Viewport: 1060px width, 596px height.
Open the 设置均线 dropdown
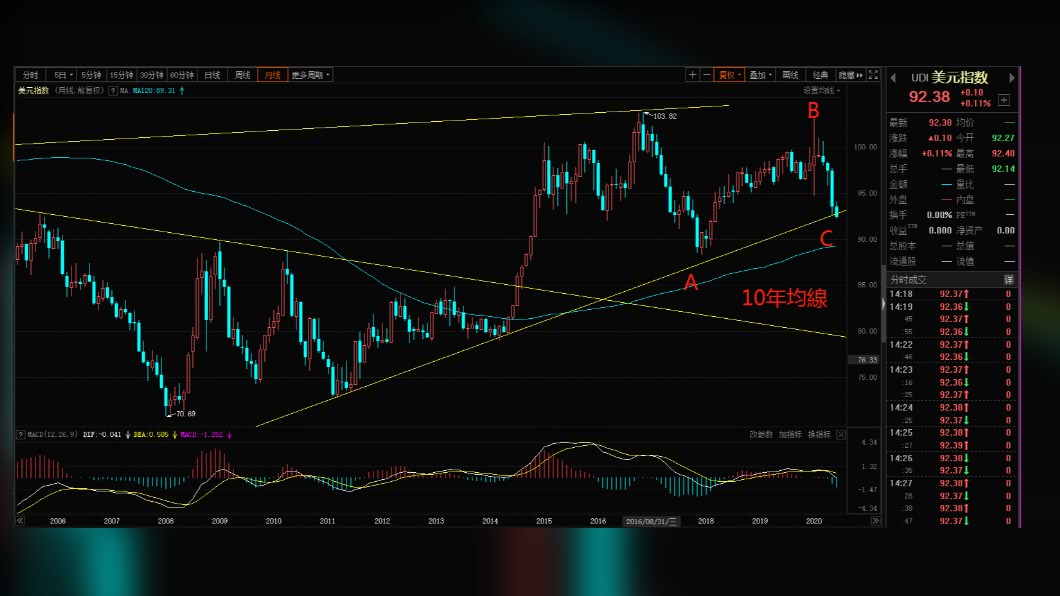tap(821, 91)
